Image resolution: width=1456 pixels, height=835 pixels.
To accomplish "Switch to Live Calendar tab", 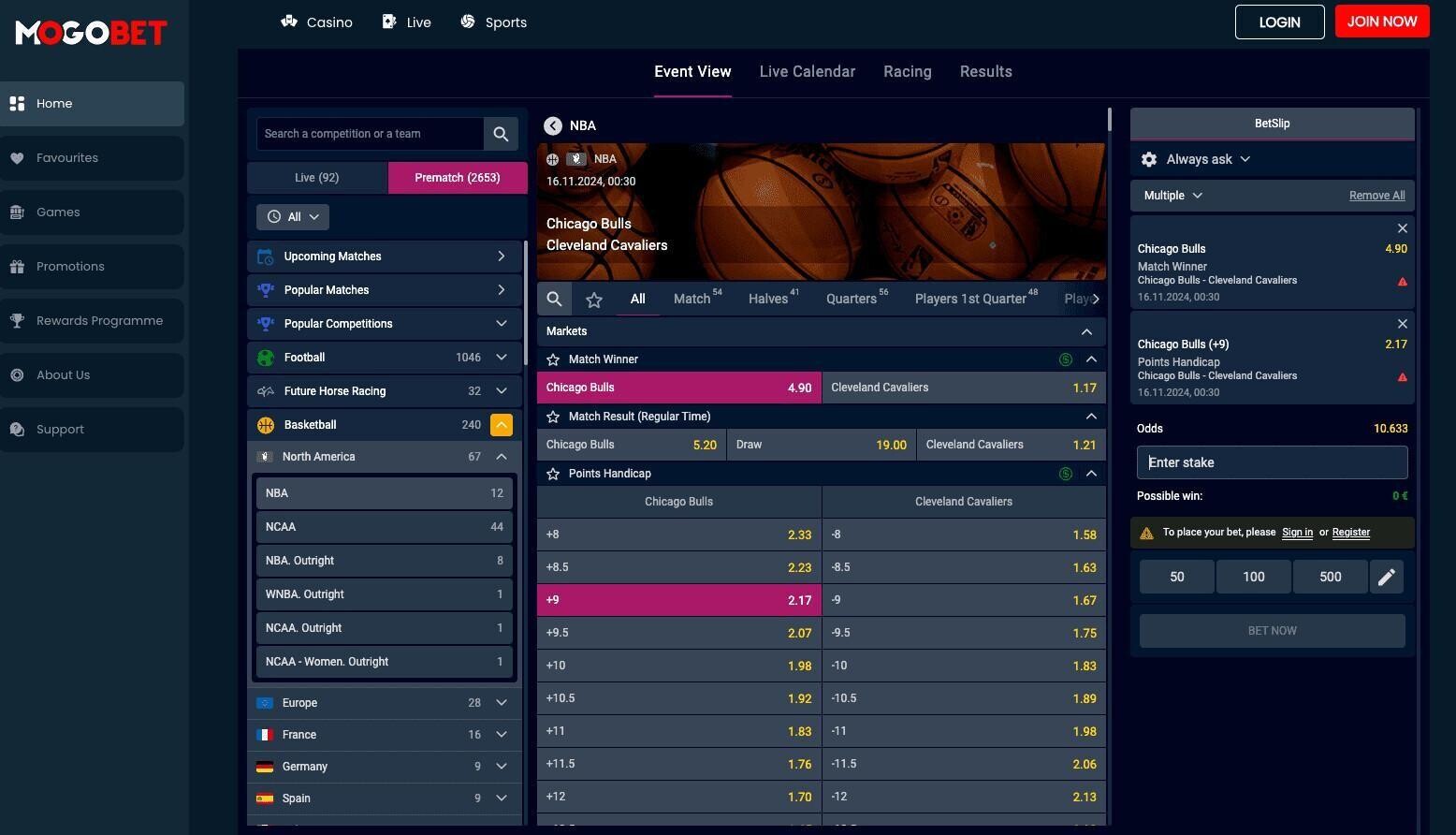I will coord(807,72).
